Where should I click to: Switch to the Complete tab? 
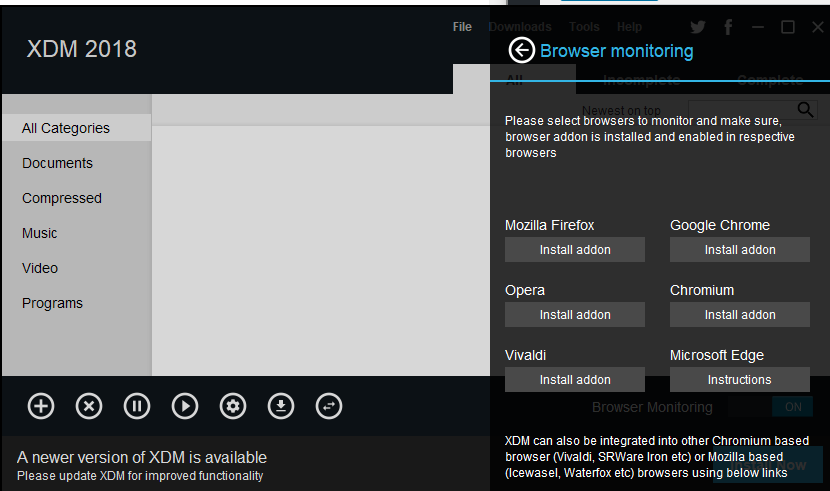point(770,80)
